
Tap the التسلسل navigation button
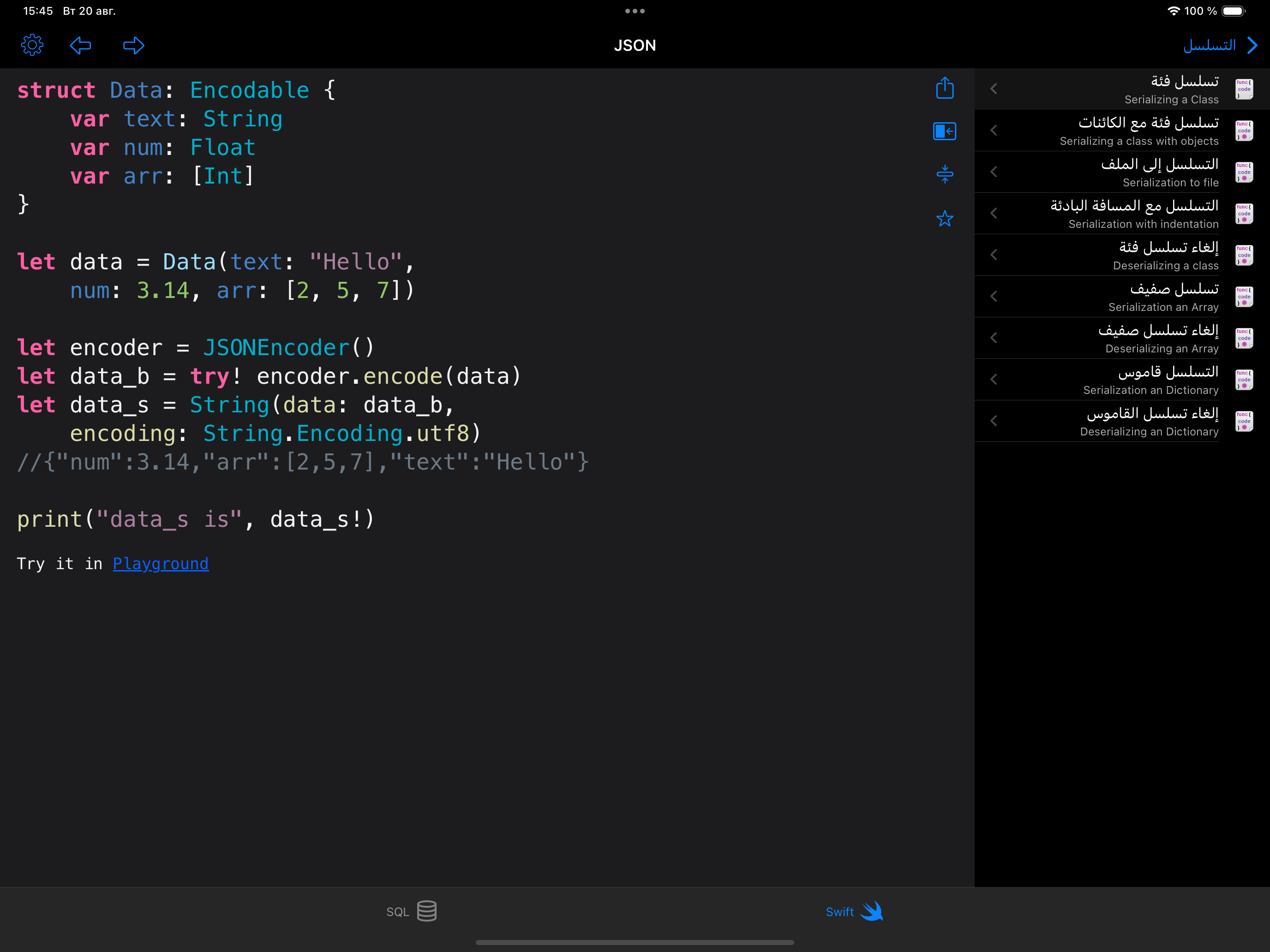pos(1210,45)
